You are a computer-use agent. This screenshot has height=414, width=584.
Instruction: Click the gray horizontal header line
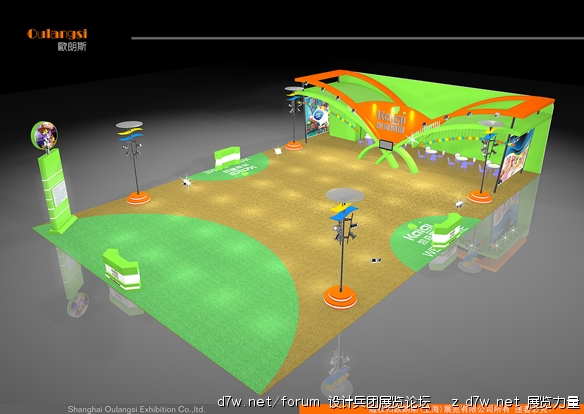coord(358,38)
